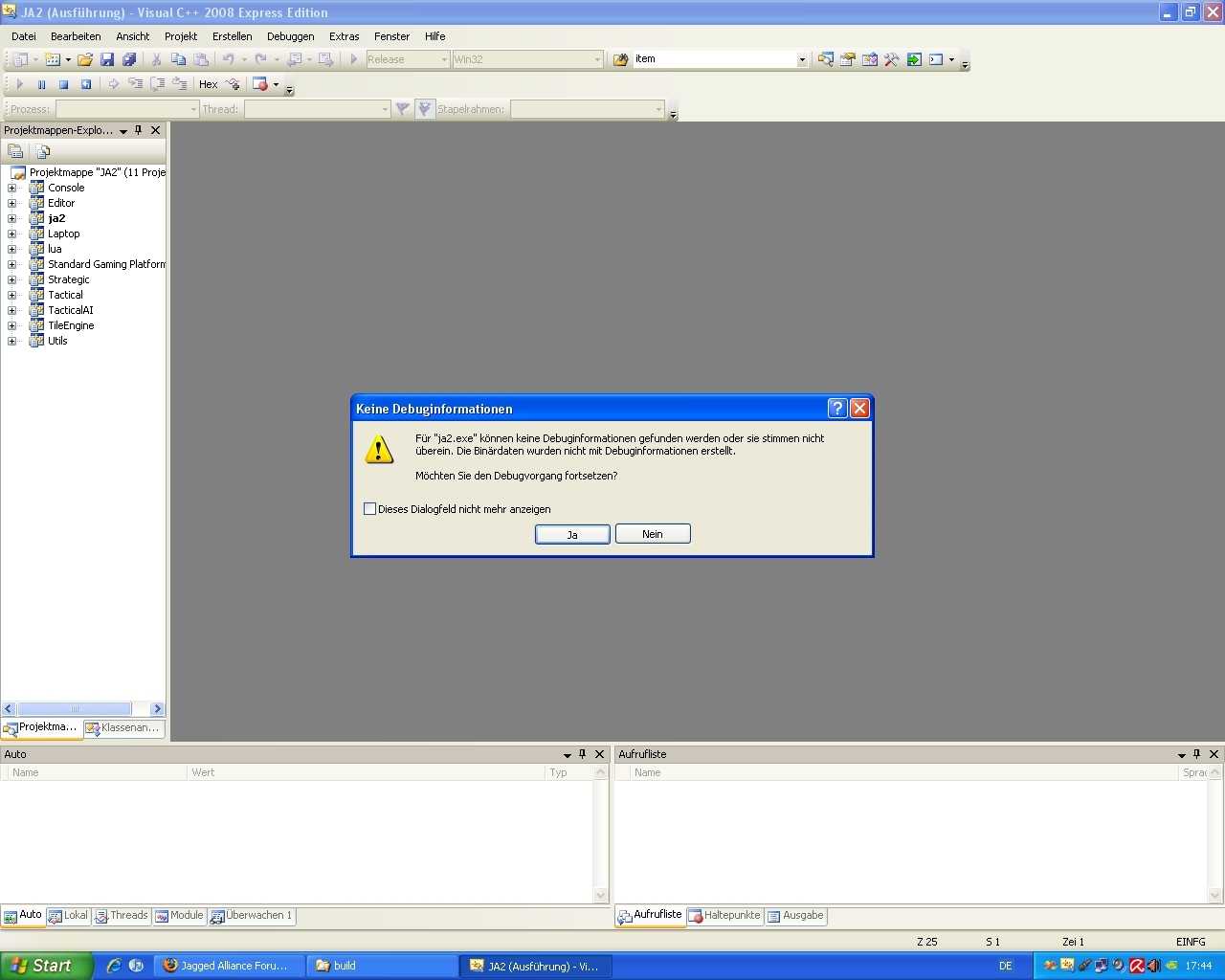1225x980 pixels.
Task: Open file with the yellow folder toolbar icon
Action: [x=85, y=59]
